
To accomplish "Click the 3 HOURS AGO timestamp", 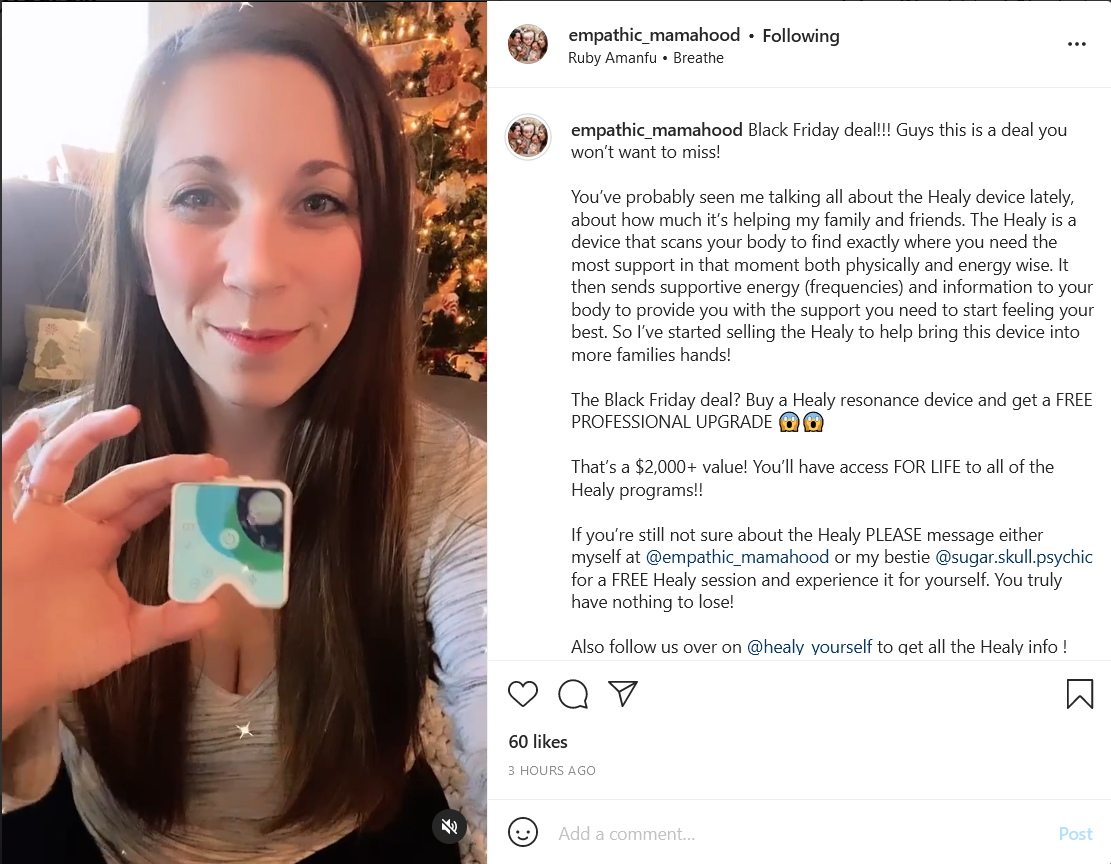I will tap(552, 770).
